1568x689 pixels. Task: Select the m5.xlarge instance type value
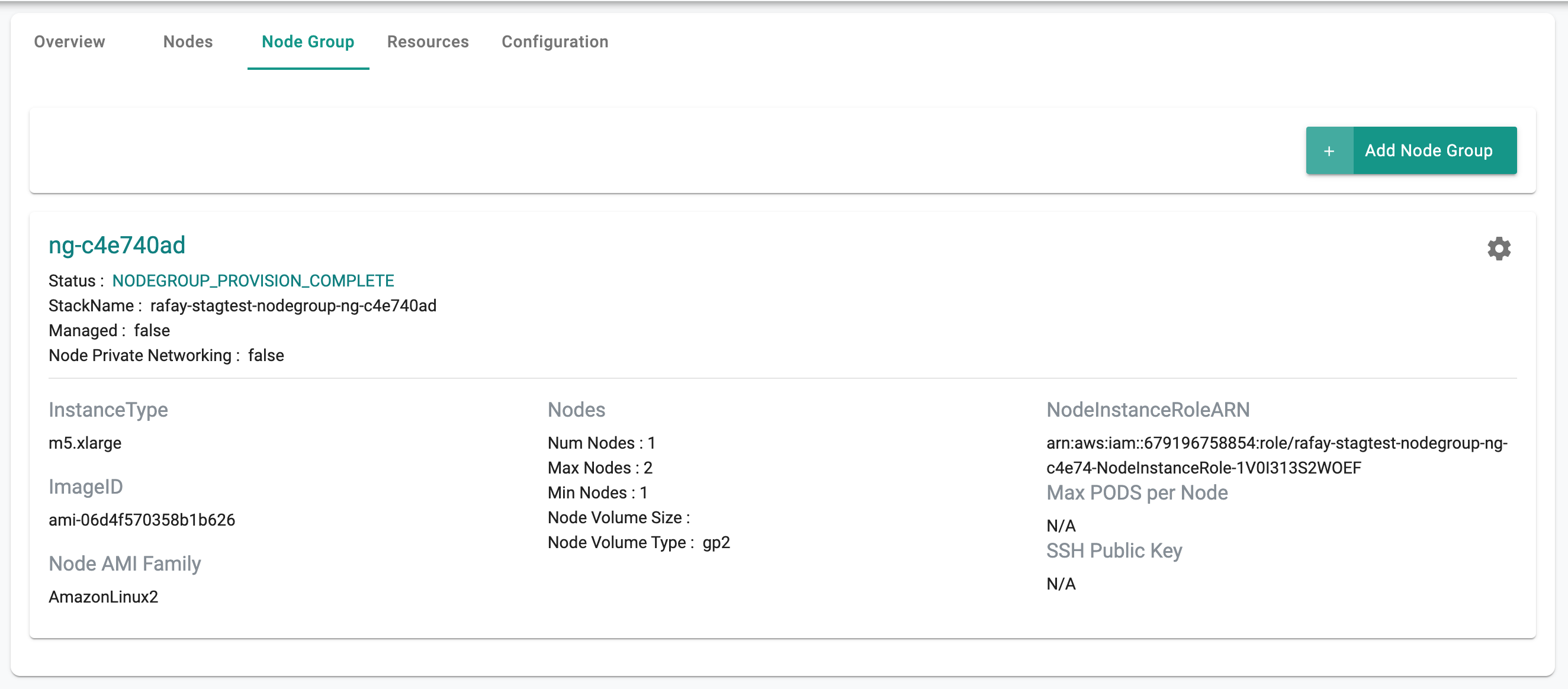[x=85, y=443]
